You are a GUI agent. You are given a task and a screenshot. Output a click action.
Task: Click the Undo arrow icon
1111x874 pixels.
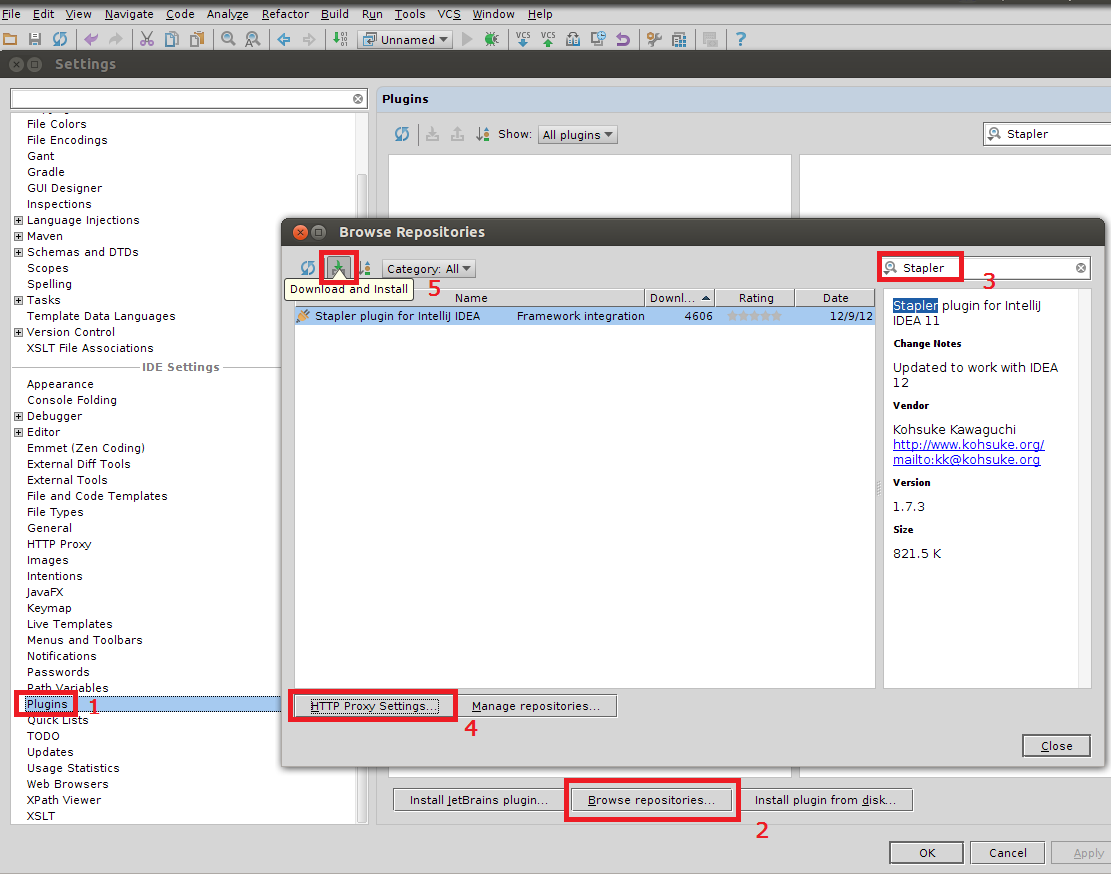click(x=91, y=40)
